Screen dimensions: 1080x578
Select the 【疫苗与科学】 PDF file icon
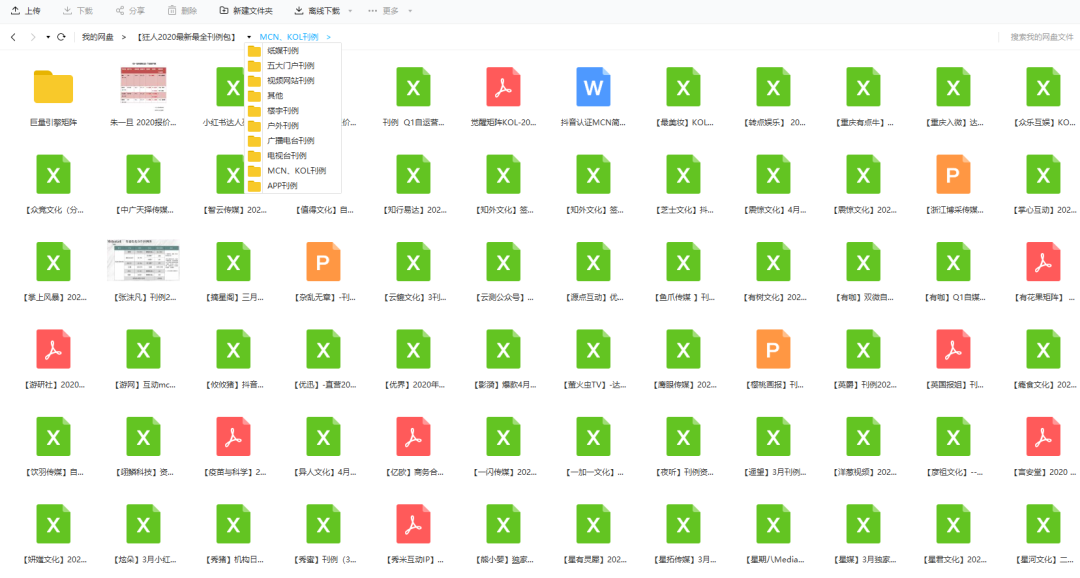[233, 437]
